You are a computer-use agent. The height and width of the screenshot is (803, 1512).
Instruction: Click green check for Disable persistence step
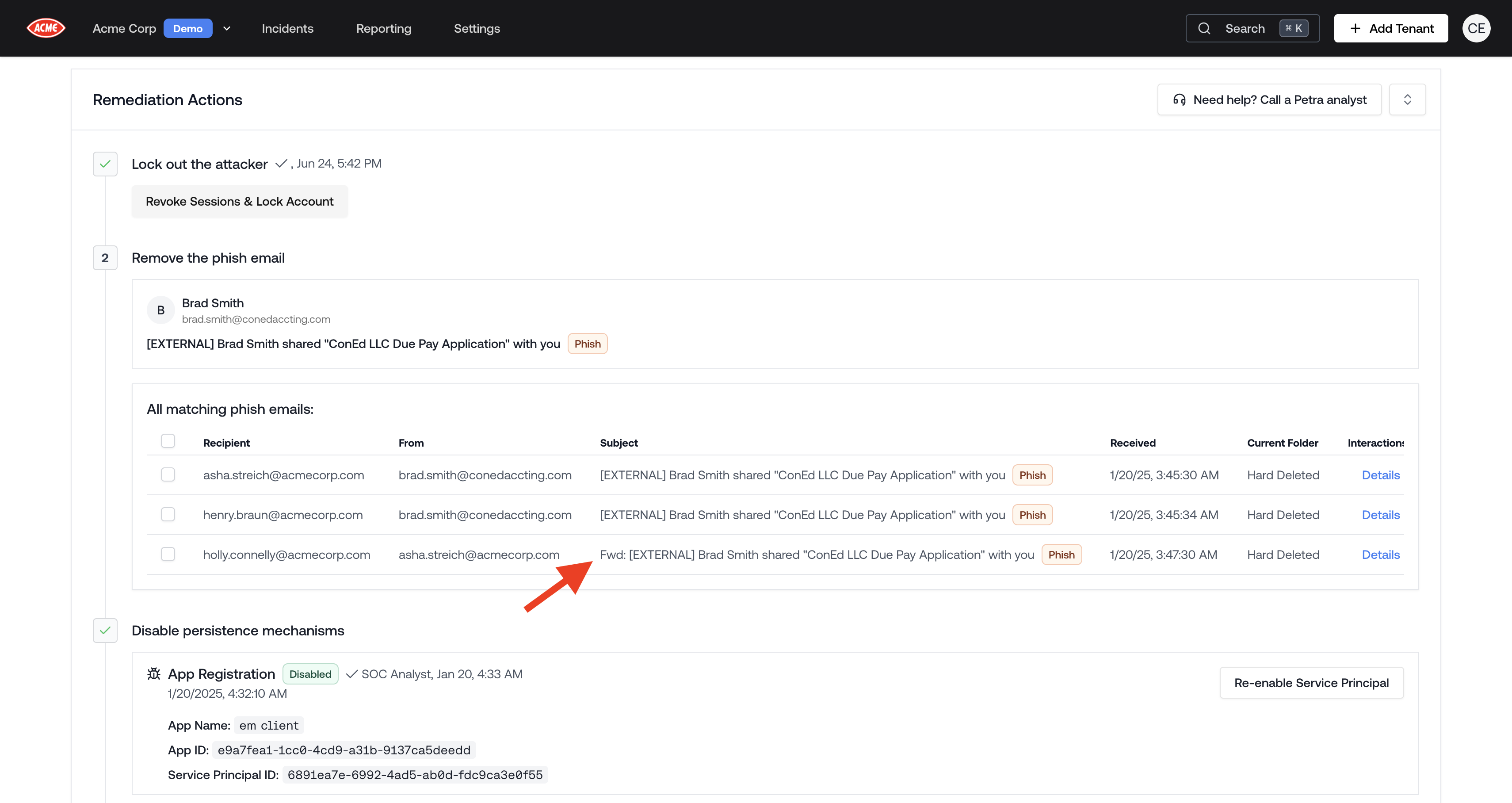tap(105, 631)
